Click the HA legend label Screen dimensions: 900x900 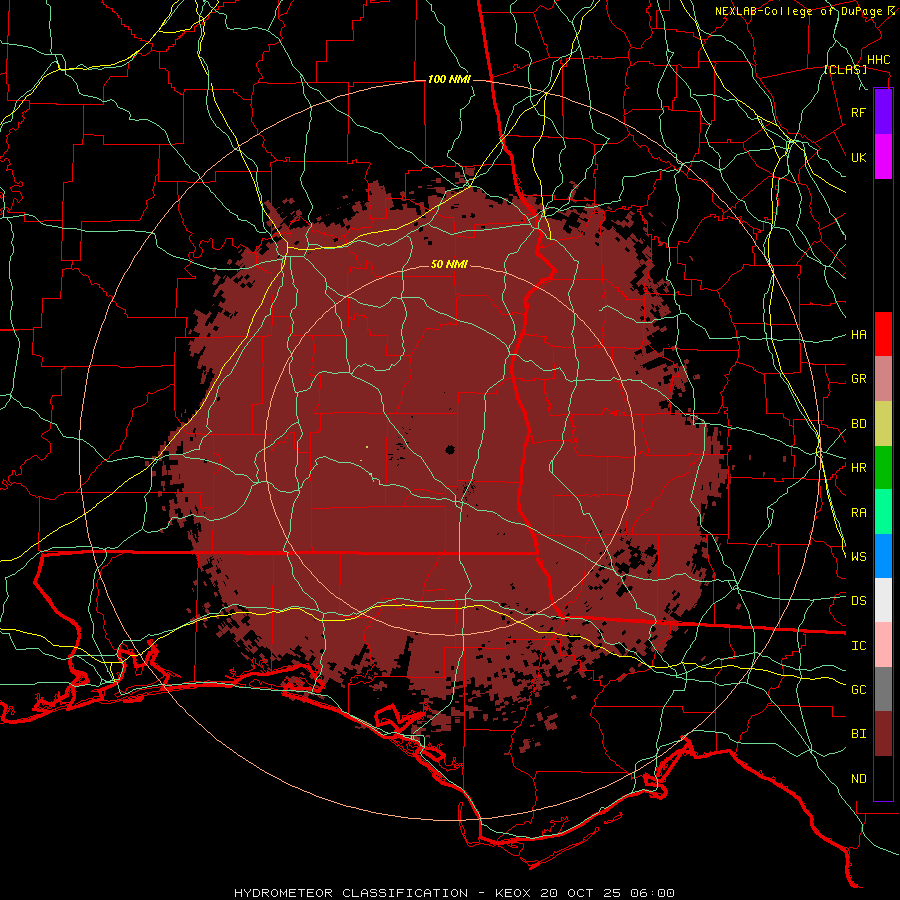tap(859, 335)
